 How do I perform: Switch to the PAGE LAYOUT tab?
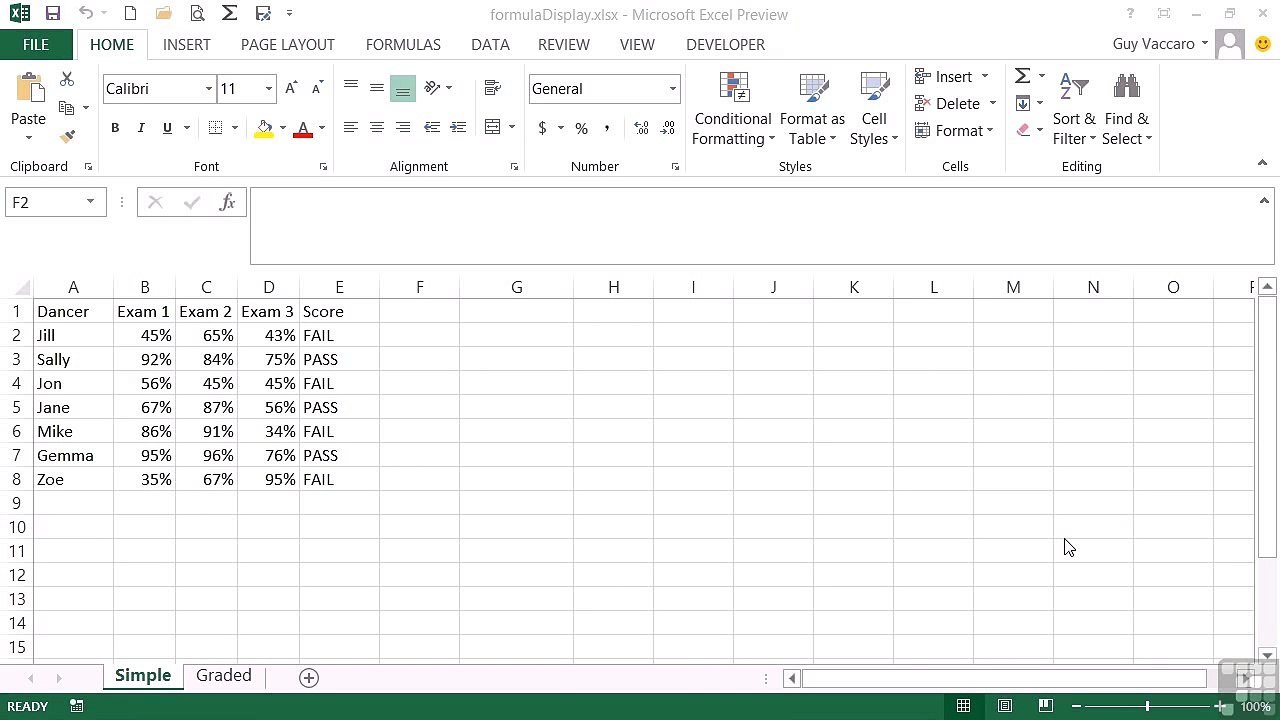pos(288,44)
